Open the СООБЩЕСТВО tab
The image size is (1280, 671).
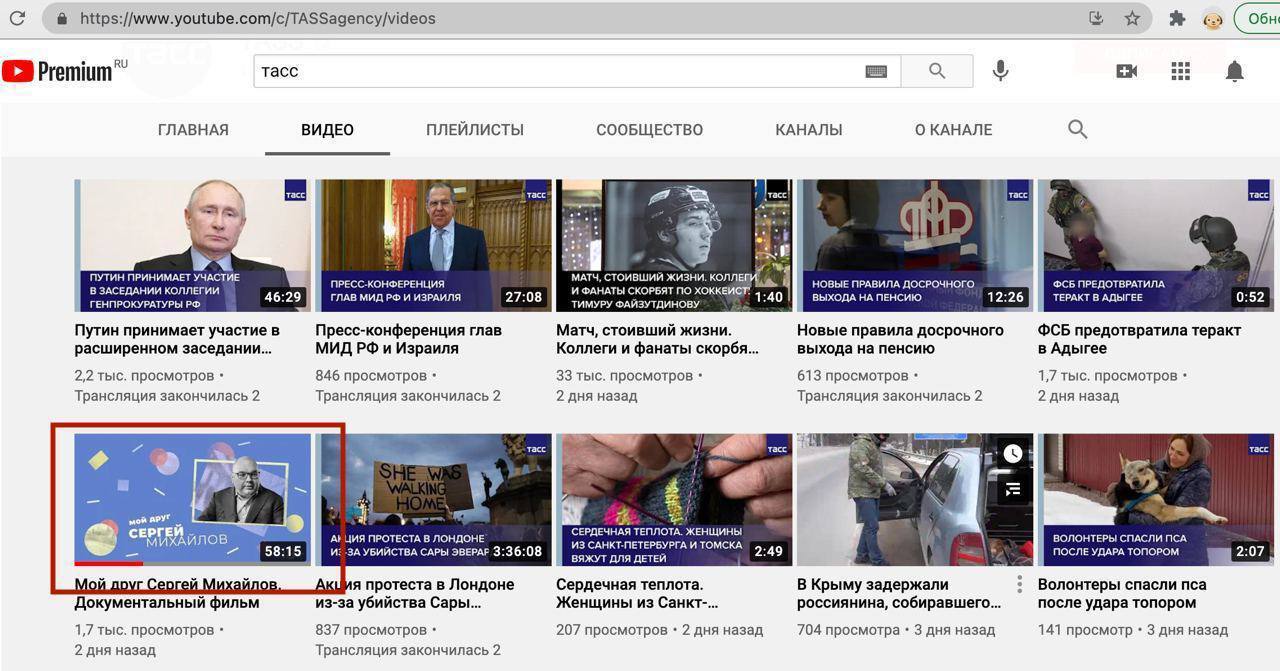pos(649,130)
